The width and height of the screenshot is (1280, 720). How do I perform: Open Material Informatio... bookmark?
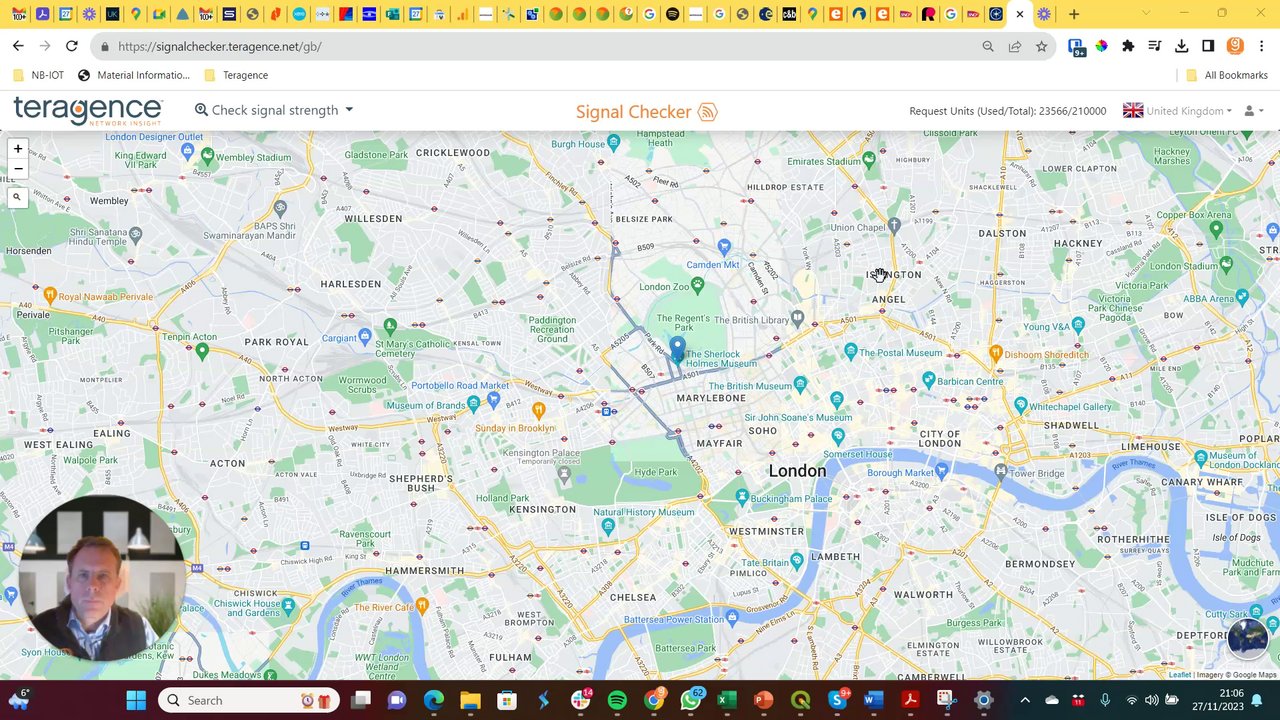133,75
